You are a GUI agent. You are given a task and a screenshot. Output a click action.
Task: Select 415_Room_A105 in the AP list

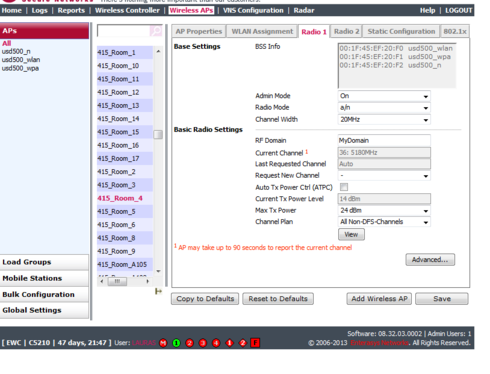coord(125,265)
